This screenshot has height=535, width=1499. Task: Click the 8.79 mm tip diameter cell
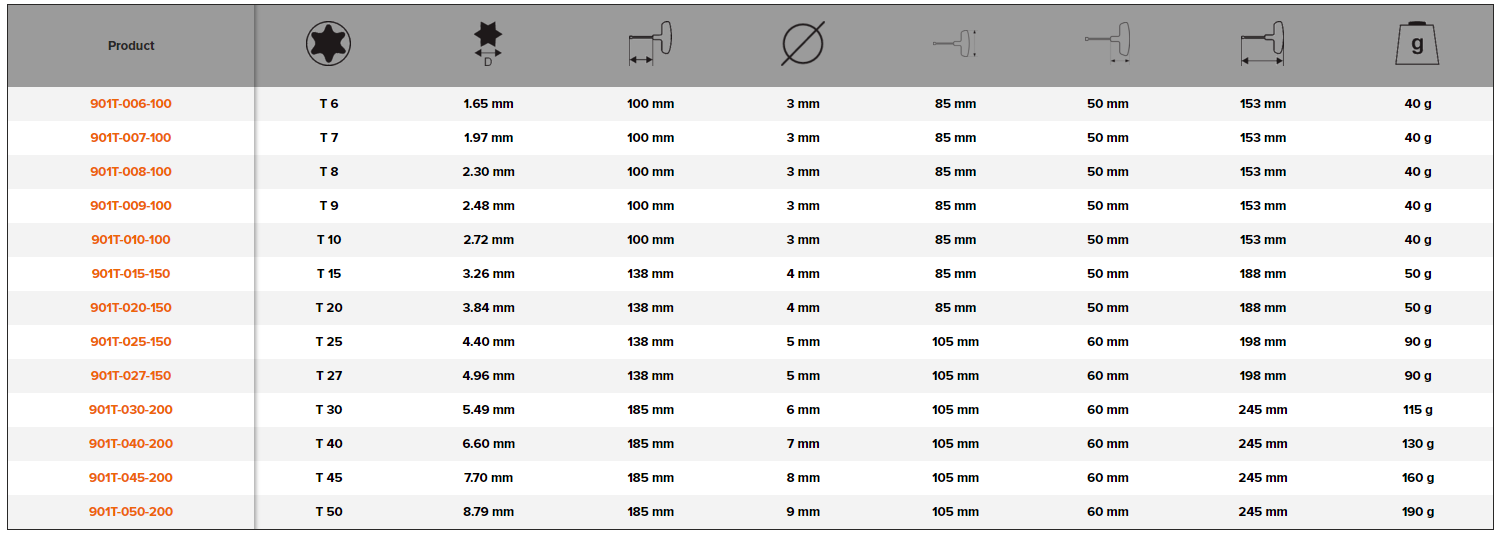coord(488,512)
